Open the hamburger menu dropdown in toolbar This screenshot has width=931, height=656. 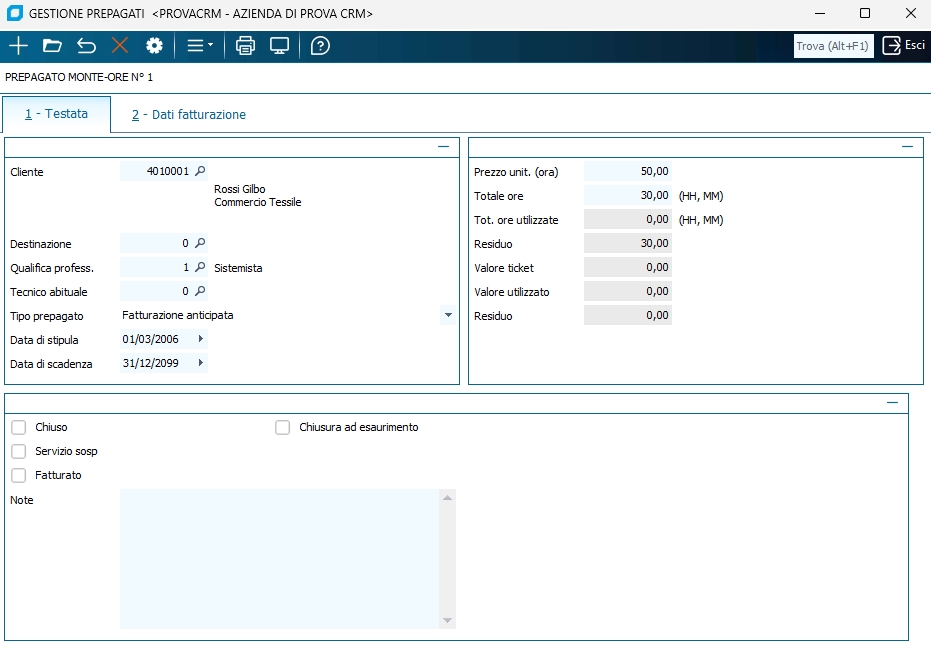pos(200,46)
